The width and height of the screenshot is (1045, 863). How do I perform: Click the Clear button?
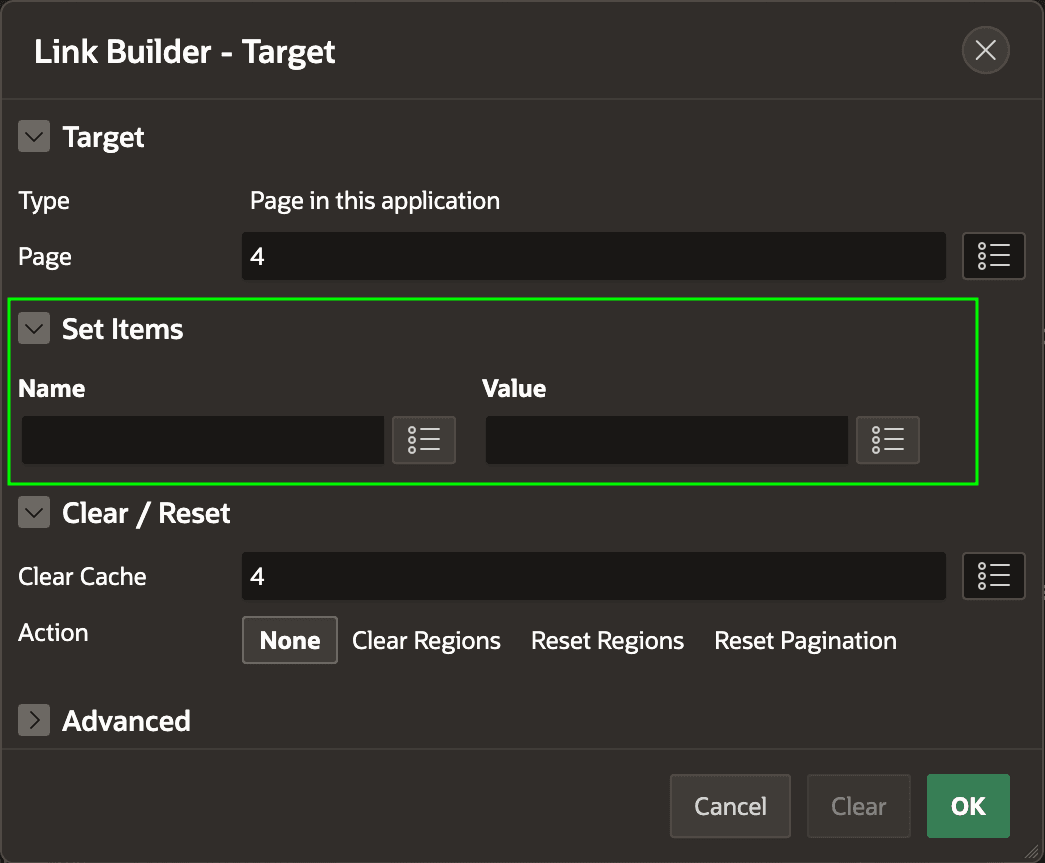858,806
